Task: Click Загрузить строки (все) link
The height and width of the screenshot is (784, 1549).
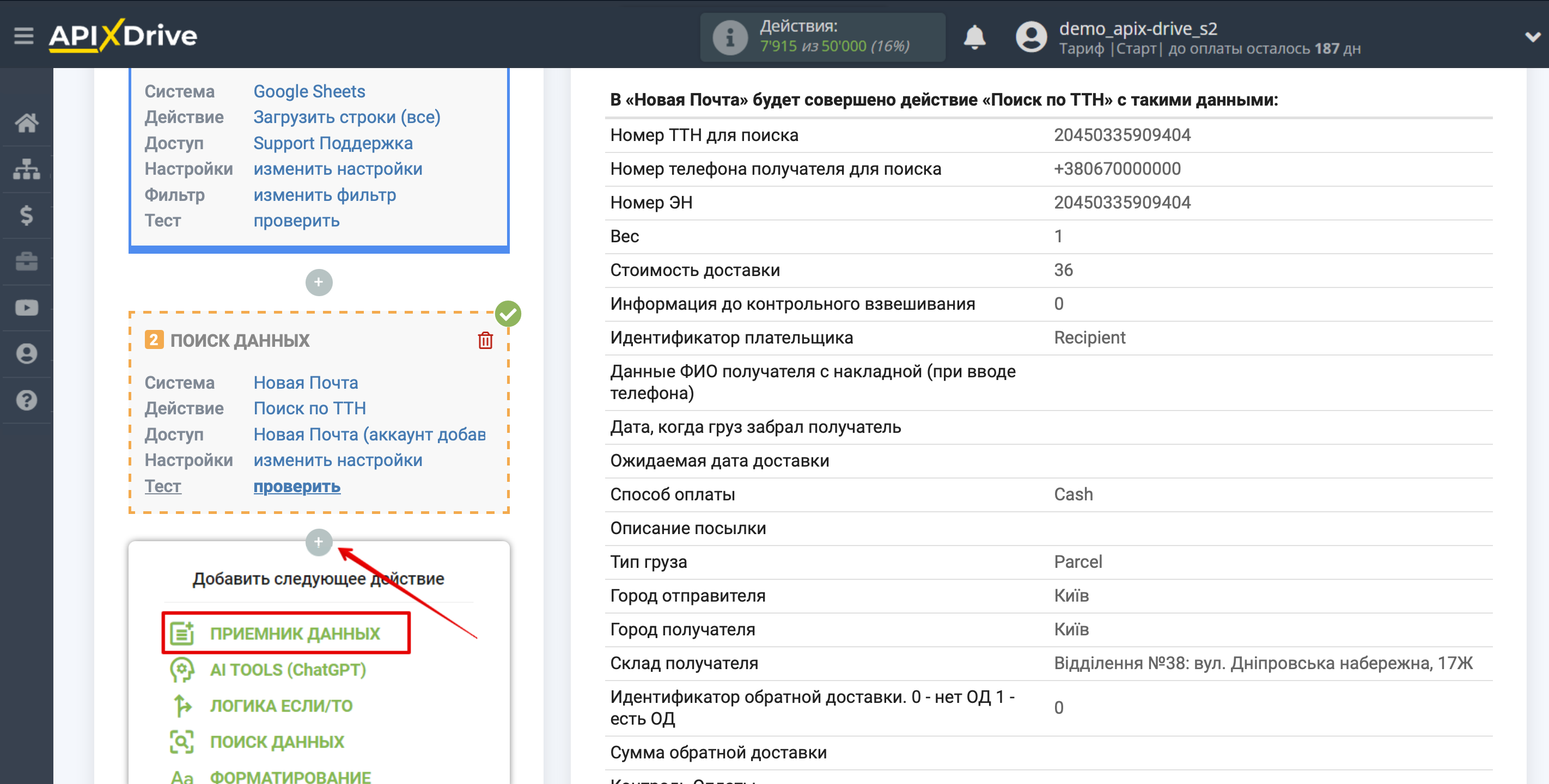Action: coord(347,117)
